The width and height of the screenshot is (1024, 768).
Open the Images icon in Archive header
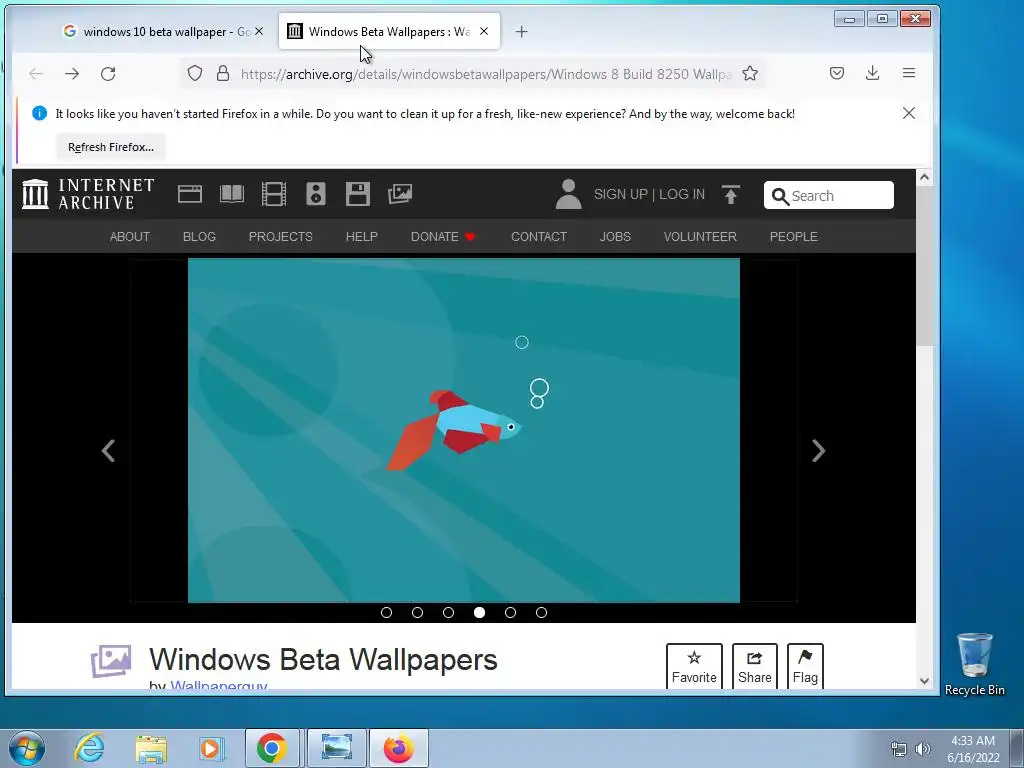pyautogui.click(x=400, y=194)
